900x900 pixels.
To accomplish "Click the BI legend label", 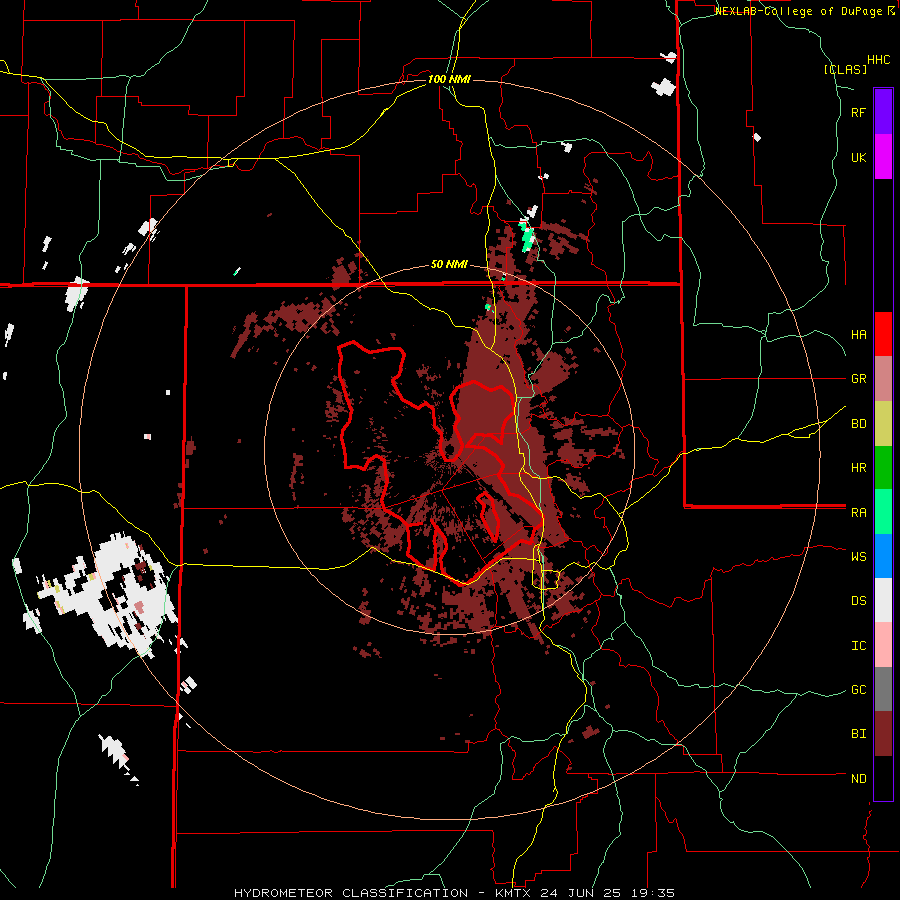I will coord(858,734).
